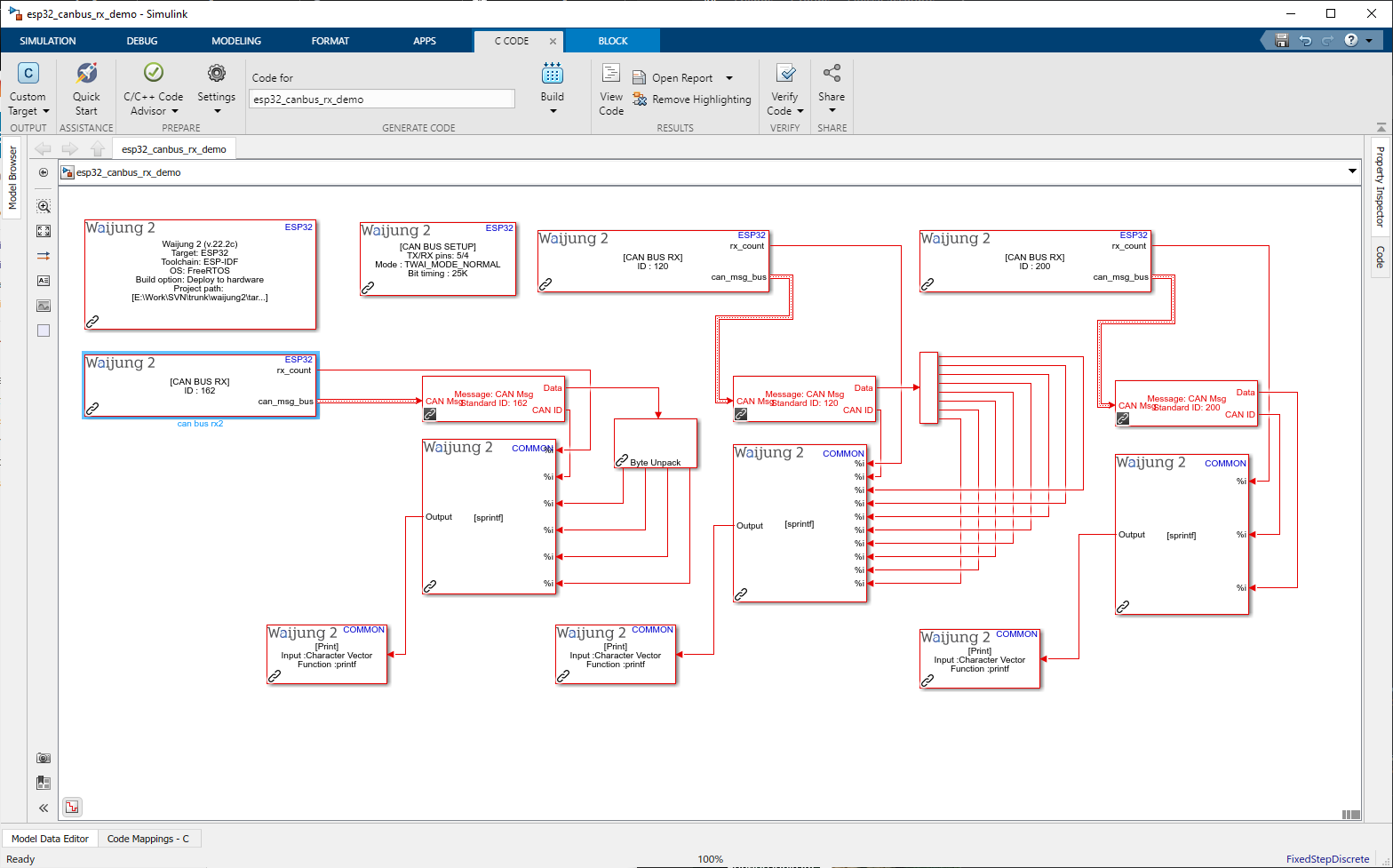This screenshot has height=868, width=1393.
Task: Click the 'can bus rx2' block label
Action: [x=200, y=424]
